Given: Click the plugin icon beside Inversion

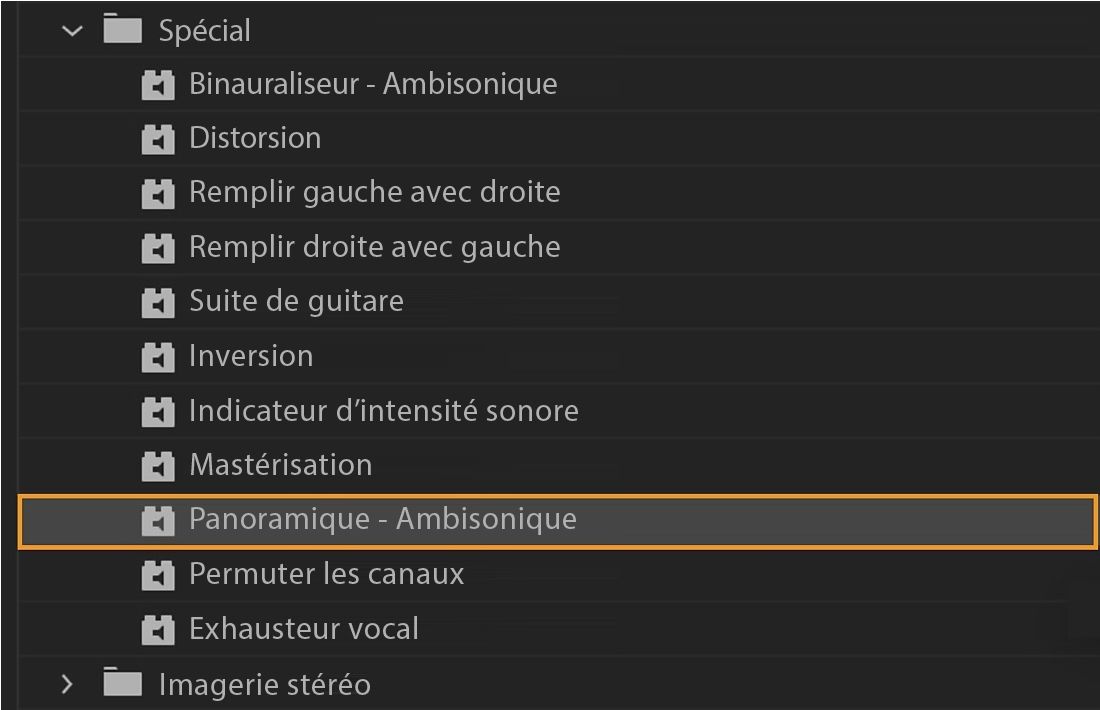Looking at the screenshot, I should coord(158,355).
